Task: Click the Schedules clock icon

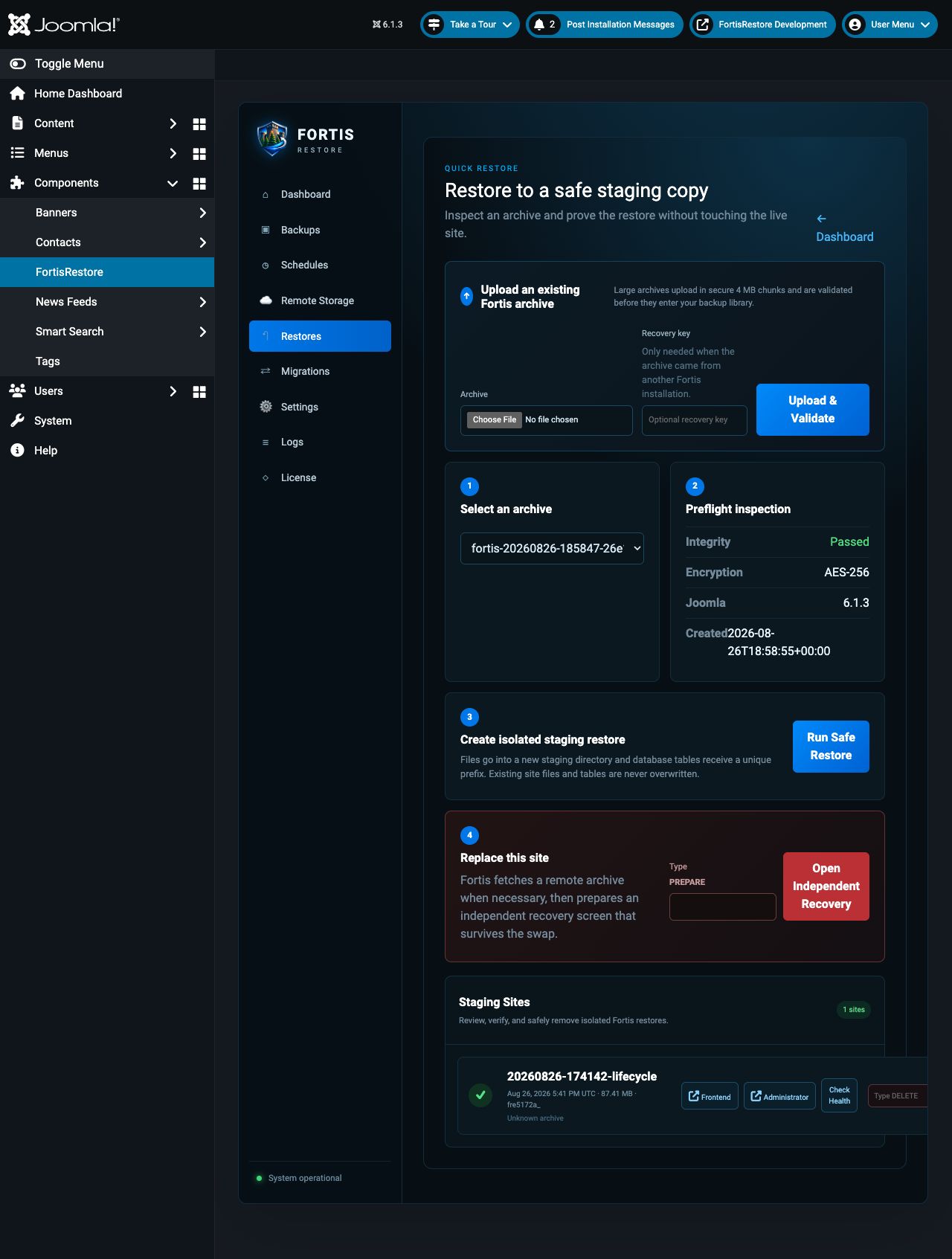Action: [x=266, y=265]
